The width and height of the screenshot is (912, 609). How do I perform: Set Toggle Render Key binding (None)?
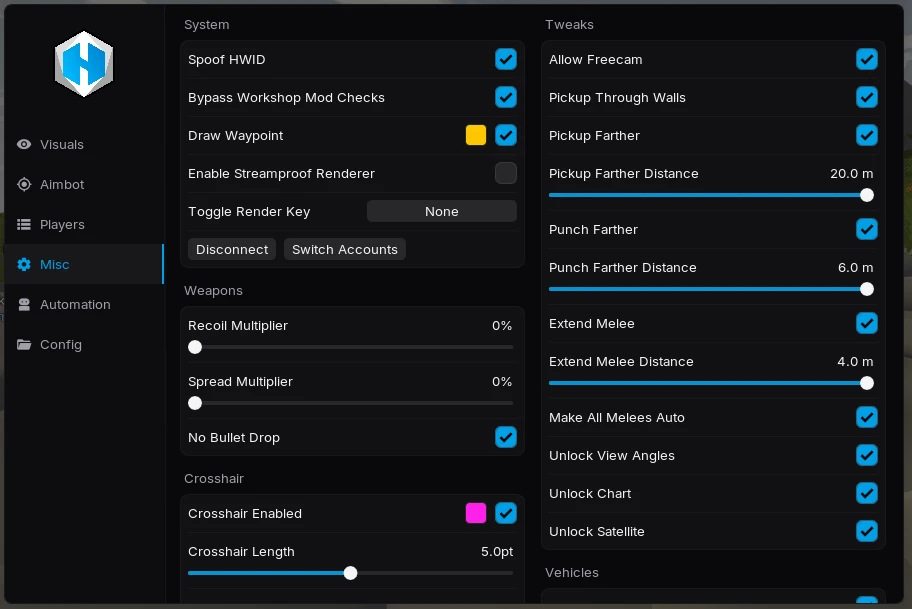pyautogui.click(x=441, y=211)
